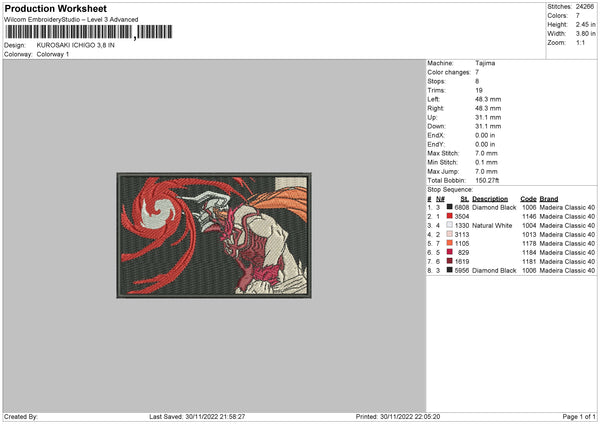Click the 'Stop Sequence:' label
The height and width of the screenshot is (424, 600).
pyautogui.click(x=450, y=189)
